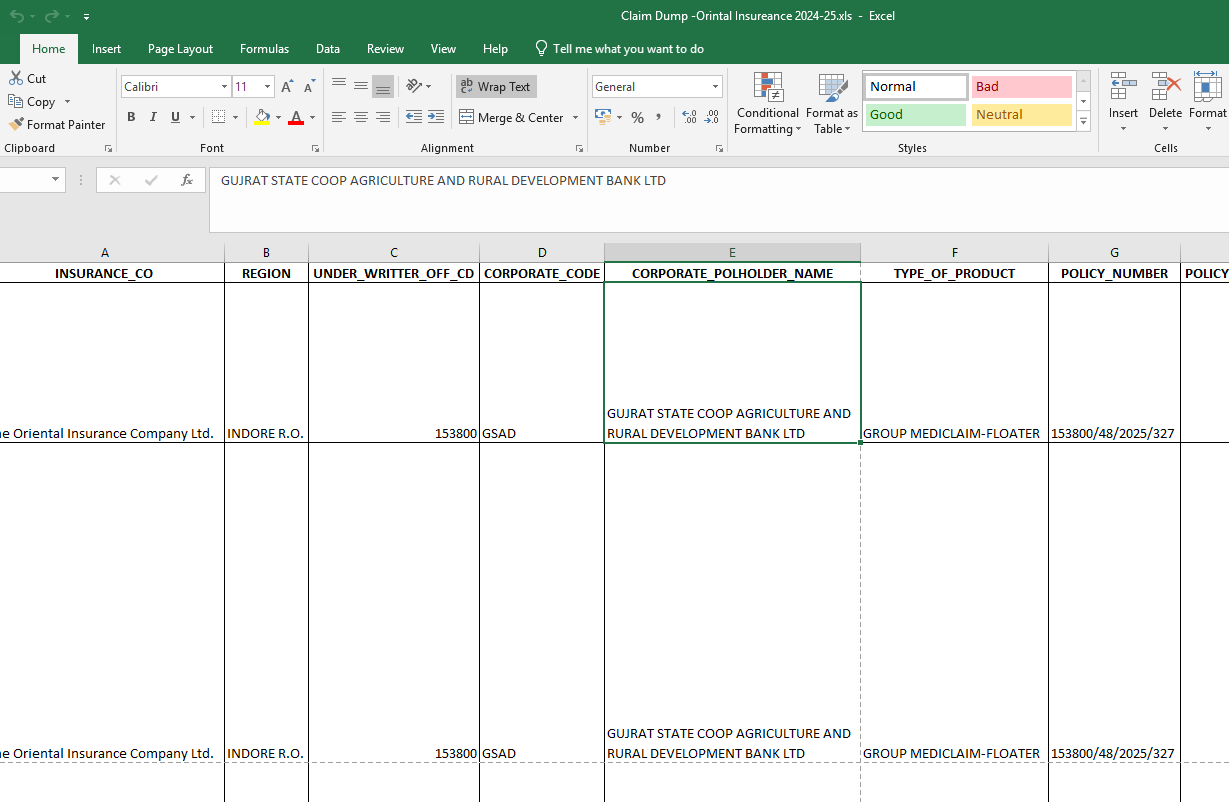Screen dimensions: 1229x802
Task: Click Insert cells icon
Action: (1123, 86)
